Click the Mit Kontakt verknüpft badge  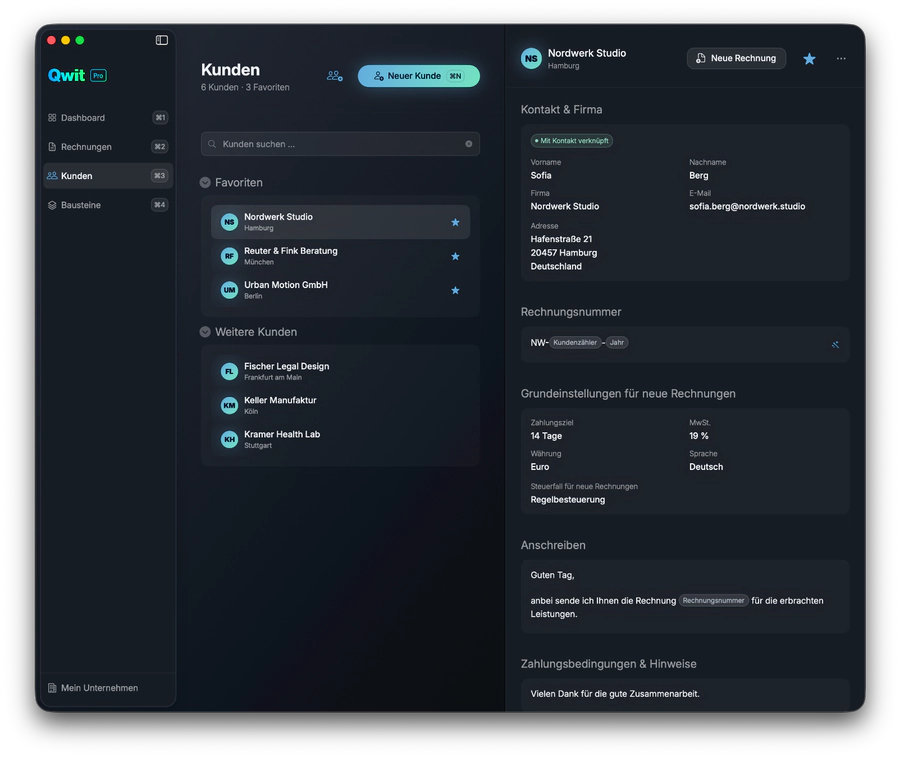click(572, 141)
